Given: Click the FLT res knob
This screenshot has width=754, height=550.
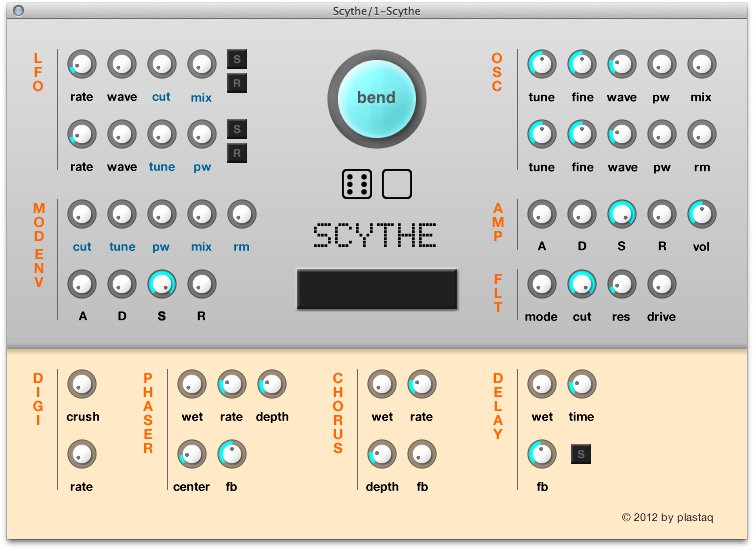Looking at the screenshot, I should point(622,284).
